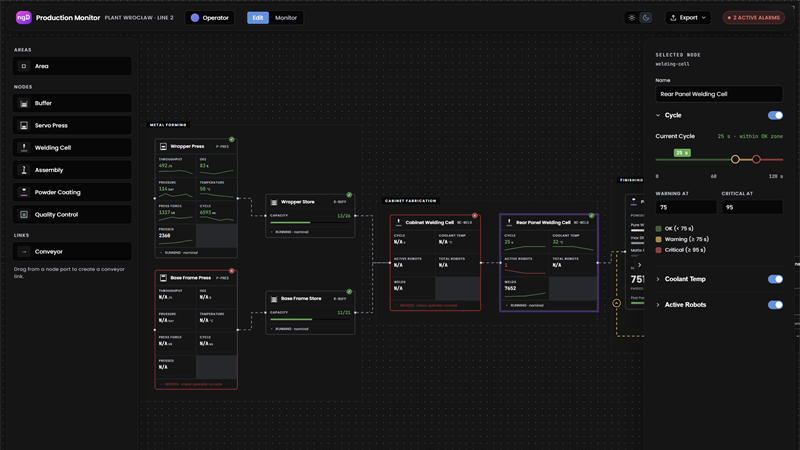Expand the Active Robots section
This screenshot has width=800, height=450.
tap(658, 305)
